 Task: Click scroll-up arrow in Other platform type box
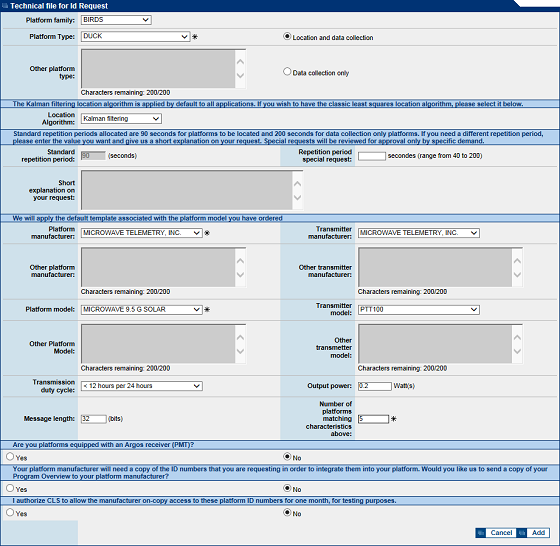[240, 62]
